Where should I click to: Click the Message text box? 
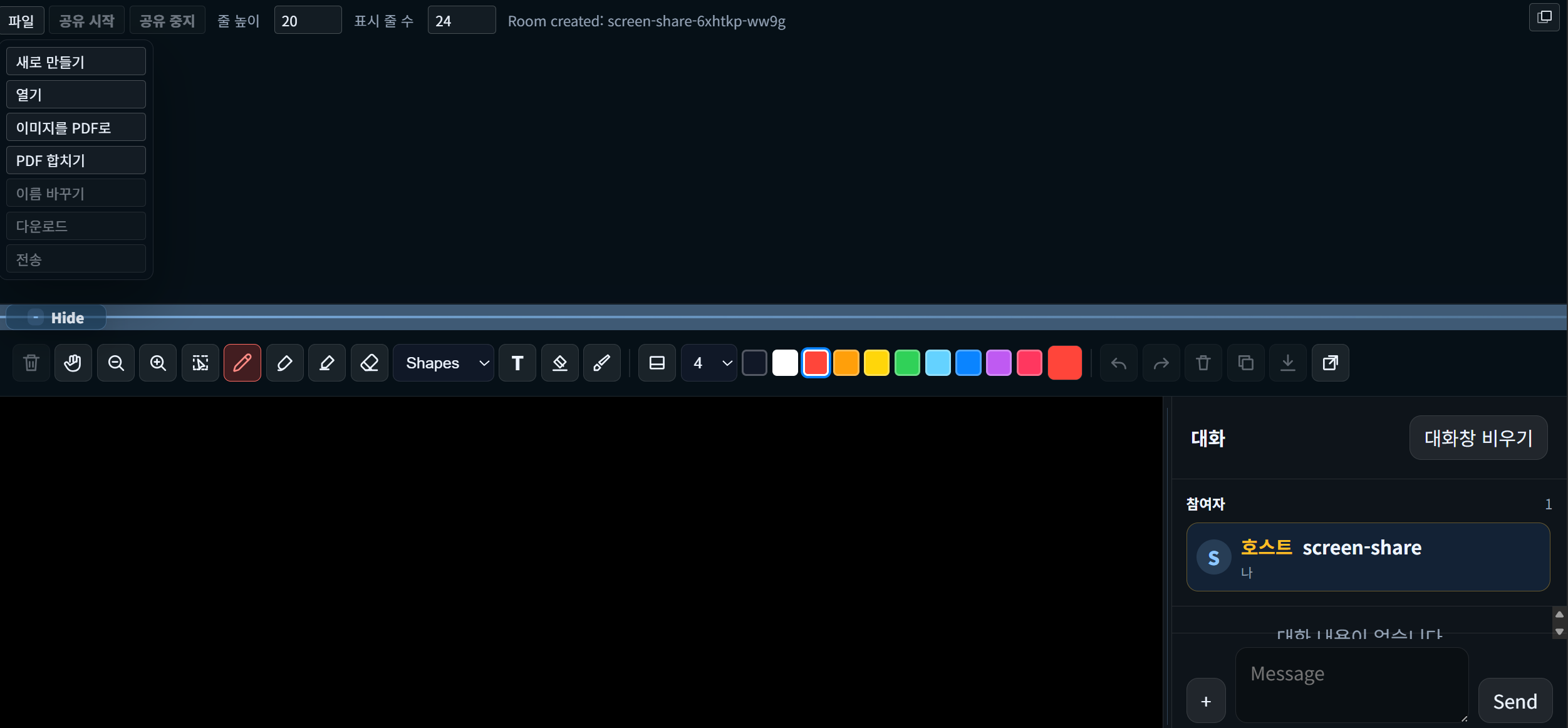(1352, 685)
